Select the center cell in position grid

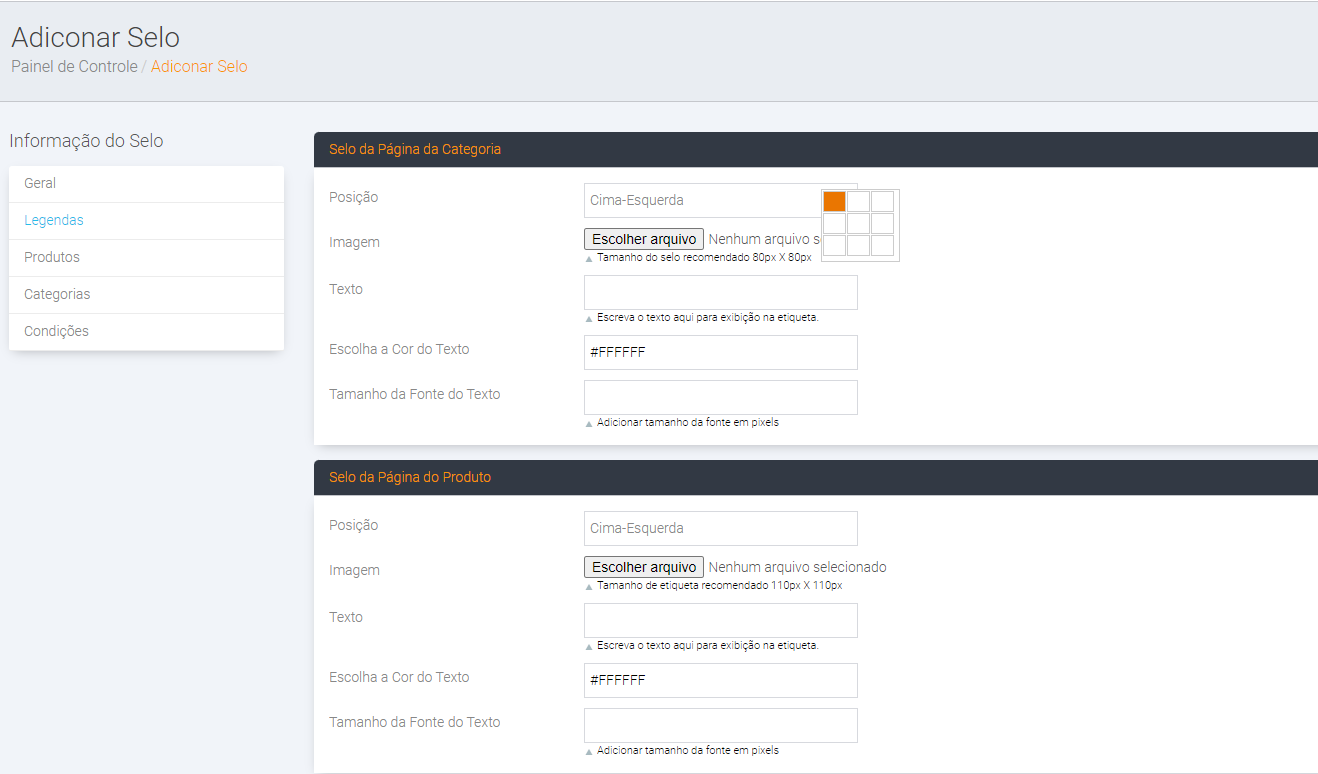859,224
